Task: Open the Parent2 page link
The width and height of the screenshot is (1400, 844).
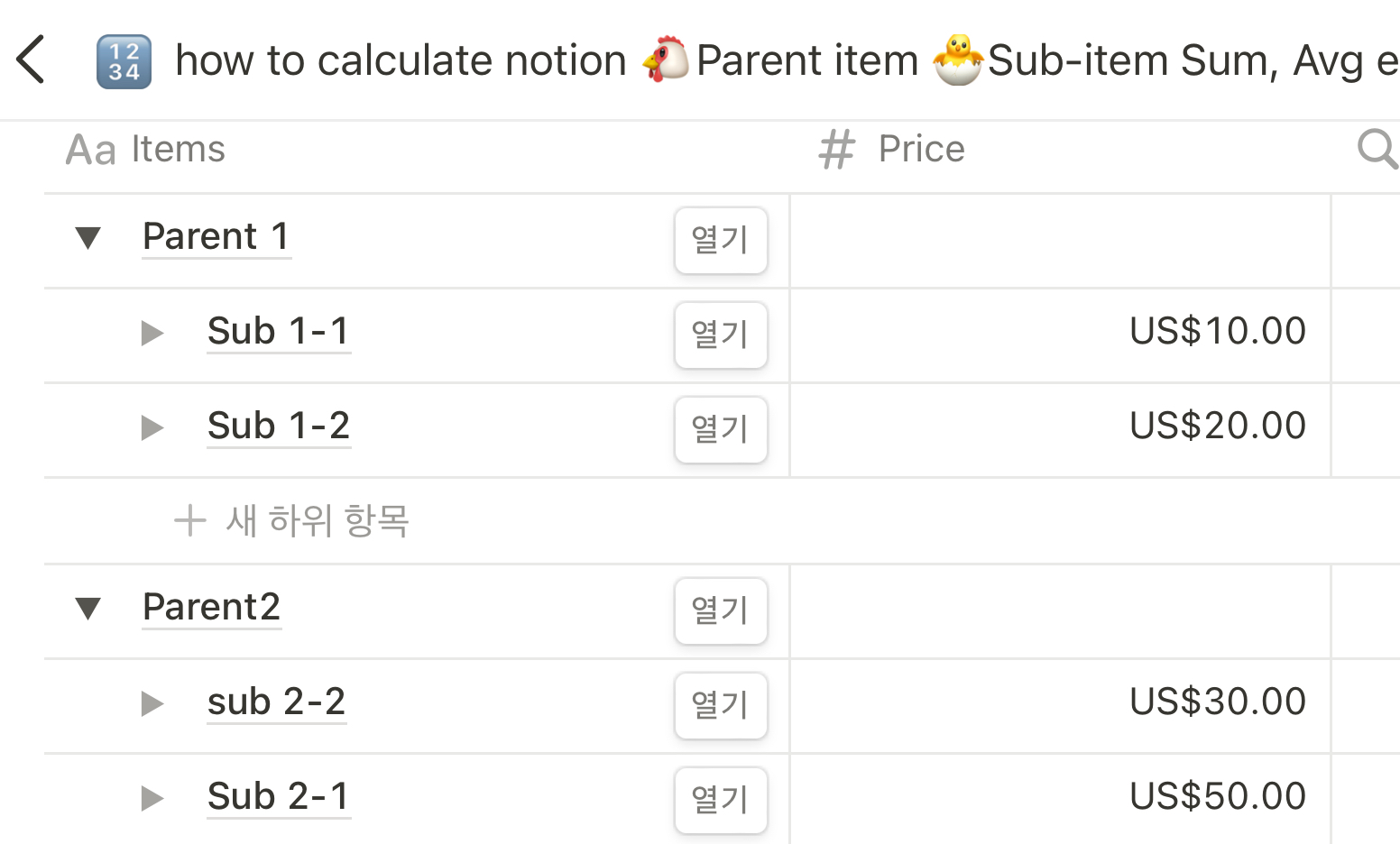Action: click(211, 607)
